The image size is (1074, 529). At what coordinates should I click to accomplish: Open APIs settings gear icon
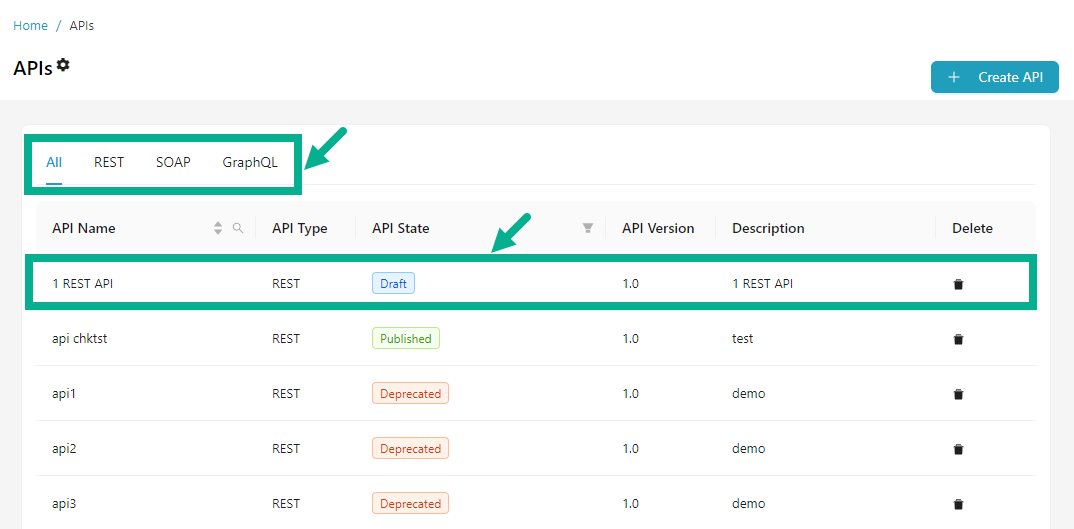63,65
